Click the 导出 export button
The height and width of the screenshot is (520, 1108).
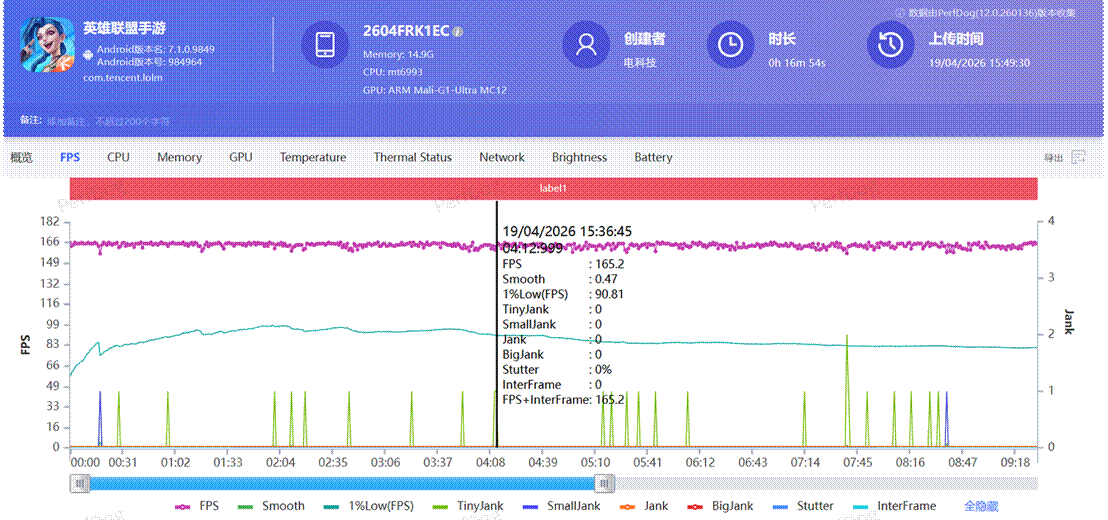[x=1053, y=158]
